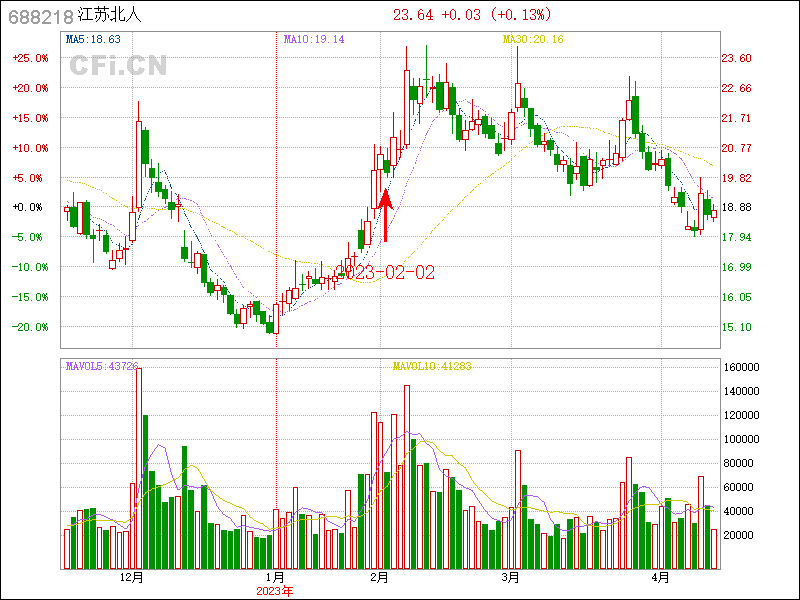
Task: Click the red 2023年 year label
Action: point(275,591)
